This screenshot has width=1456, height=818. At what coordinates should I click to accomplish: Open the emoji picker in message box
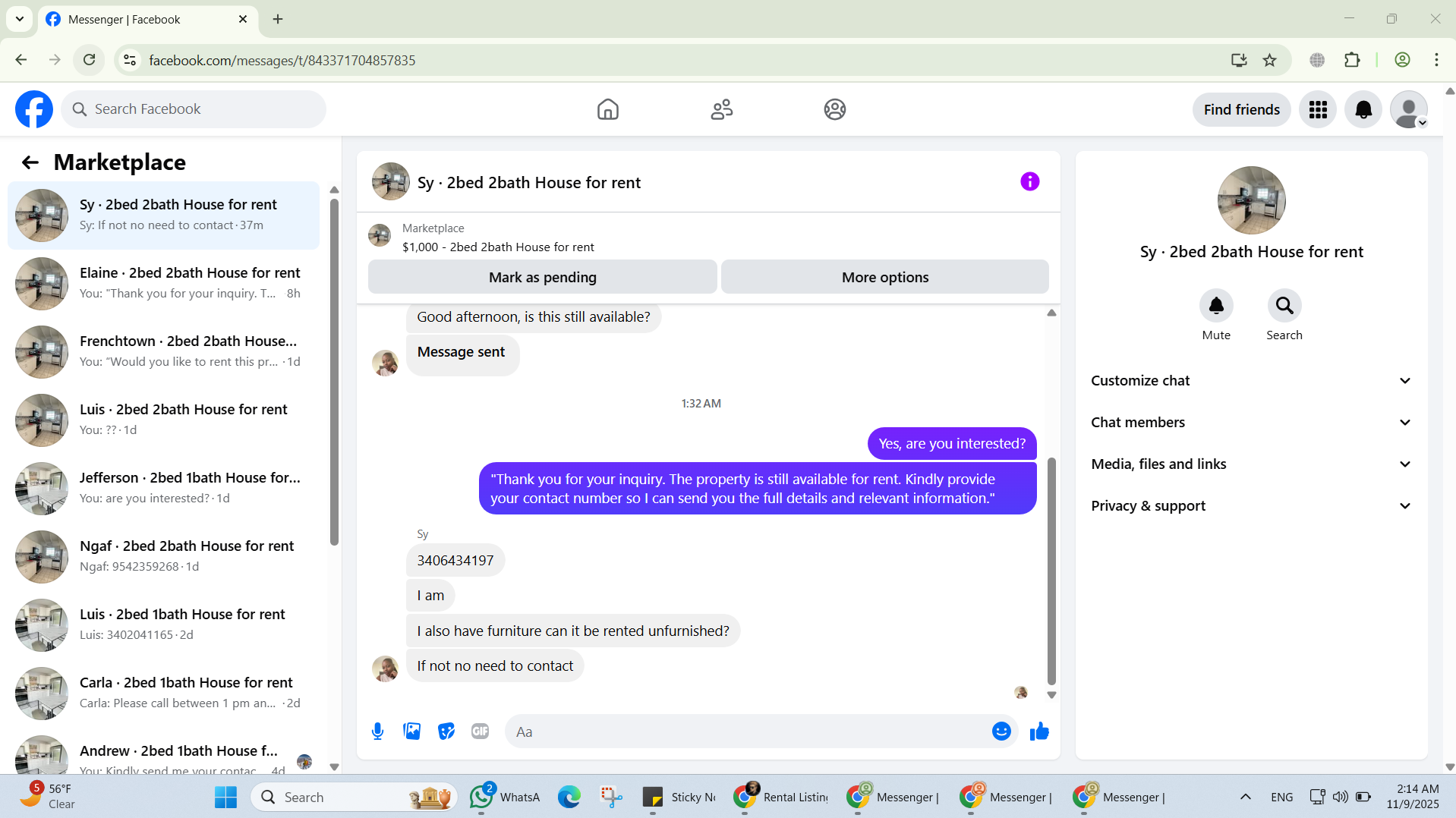tap(1001, 731)
